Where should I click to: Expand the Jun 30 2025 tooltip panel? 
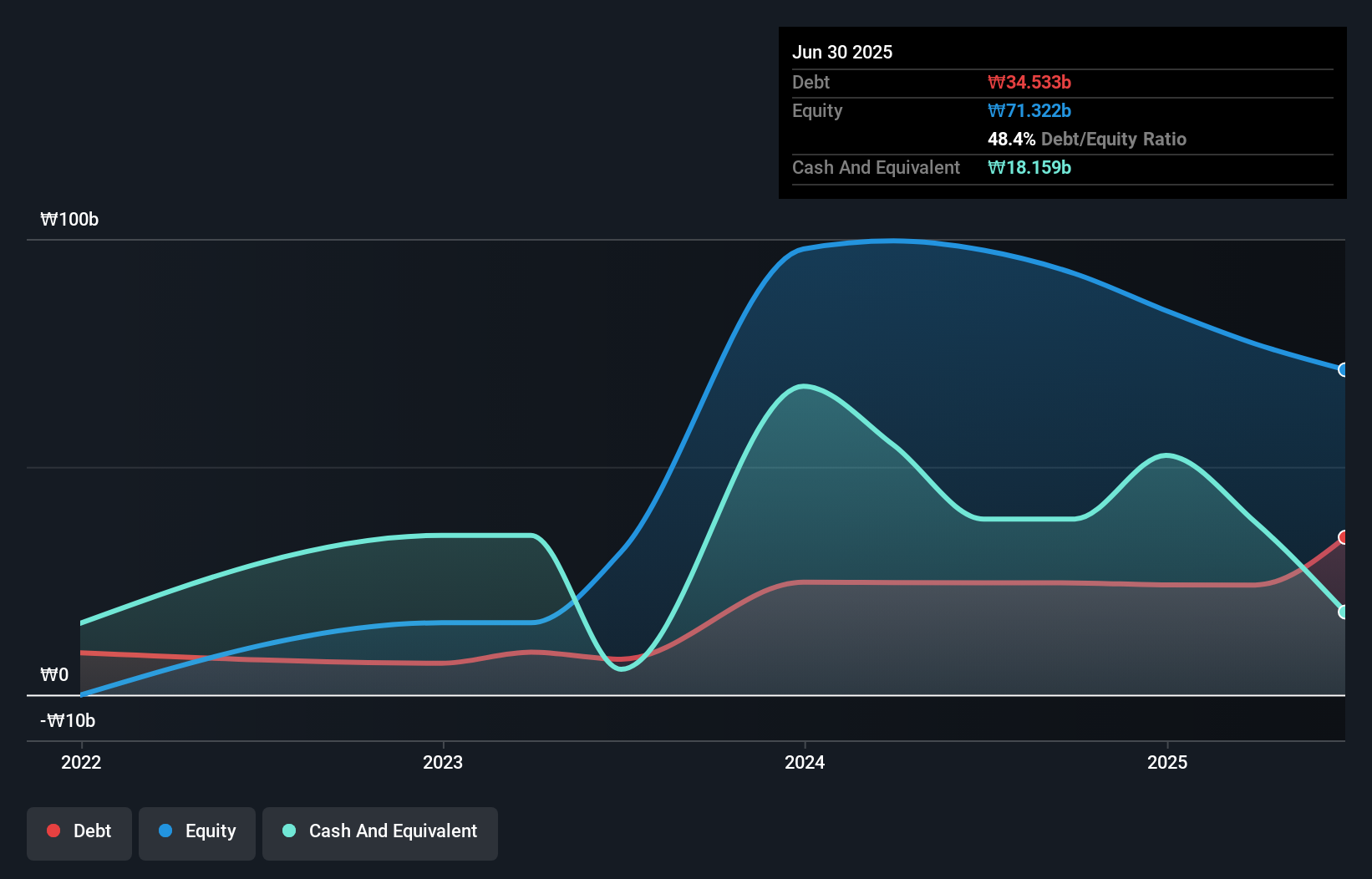(x=843, y=52)
